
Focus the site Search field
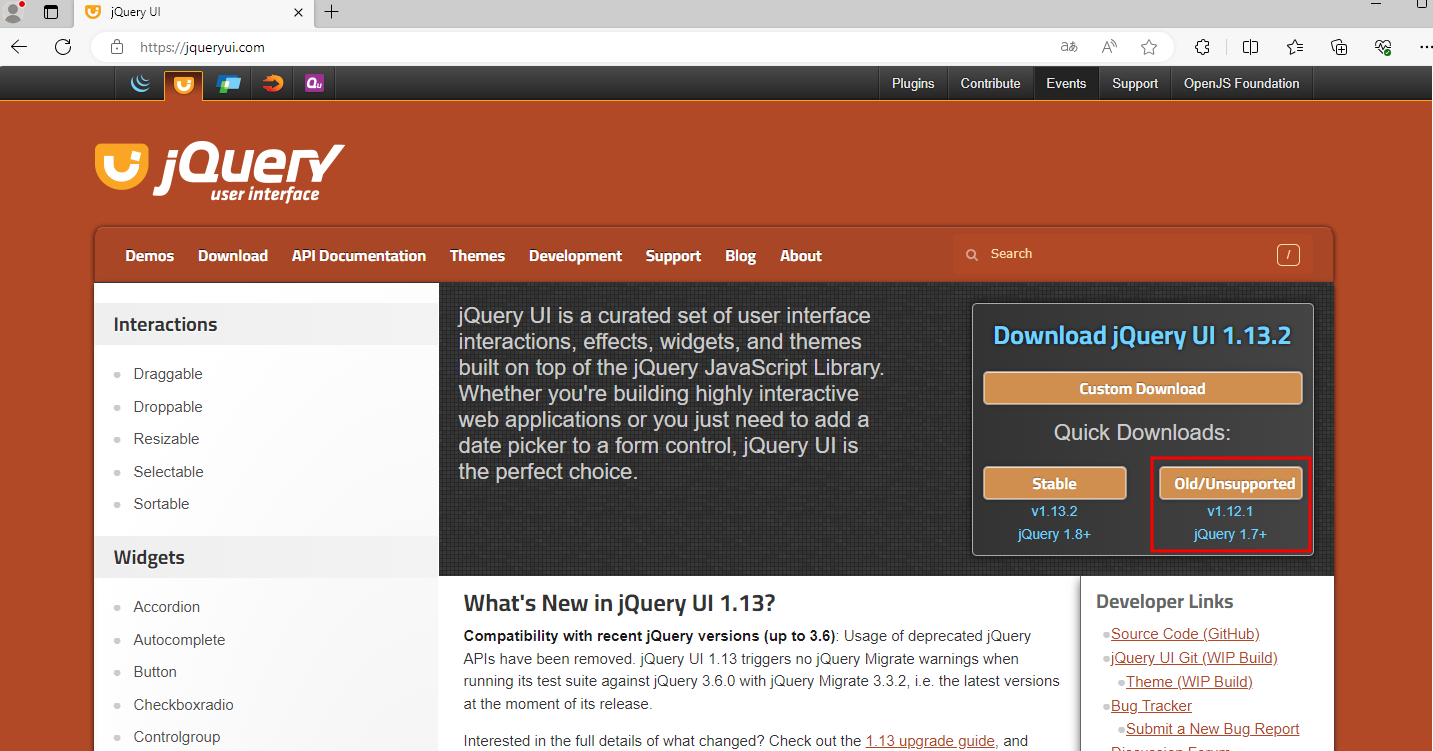[1130, 255]
